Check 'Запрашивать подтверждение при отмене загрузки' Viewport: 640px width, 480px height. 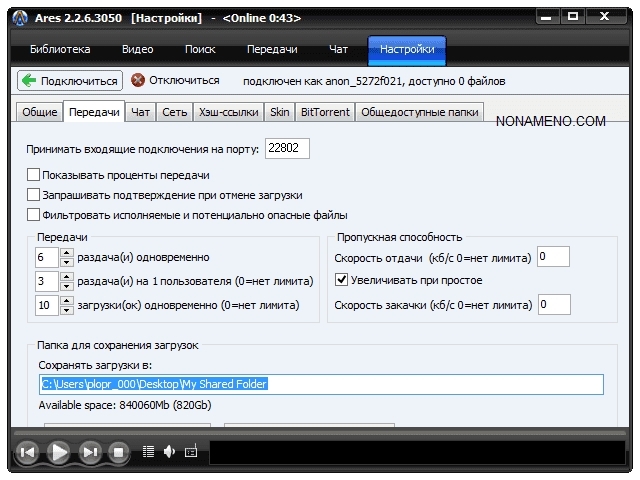pyautogui.click(x=34, y=195)
